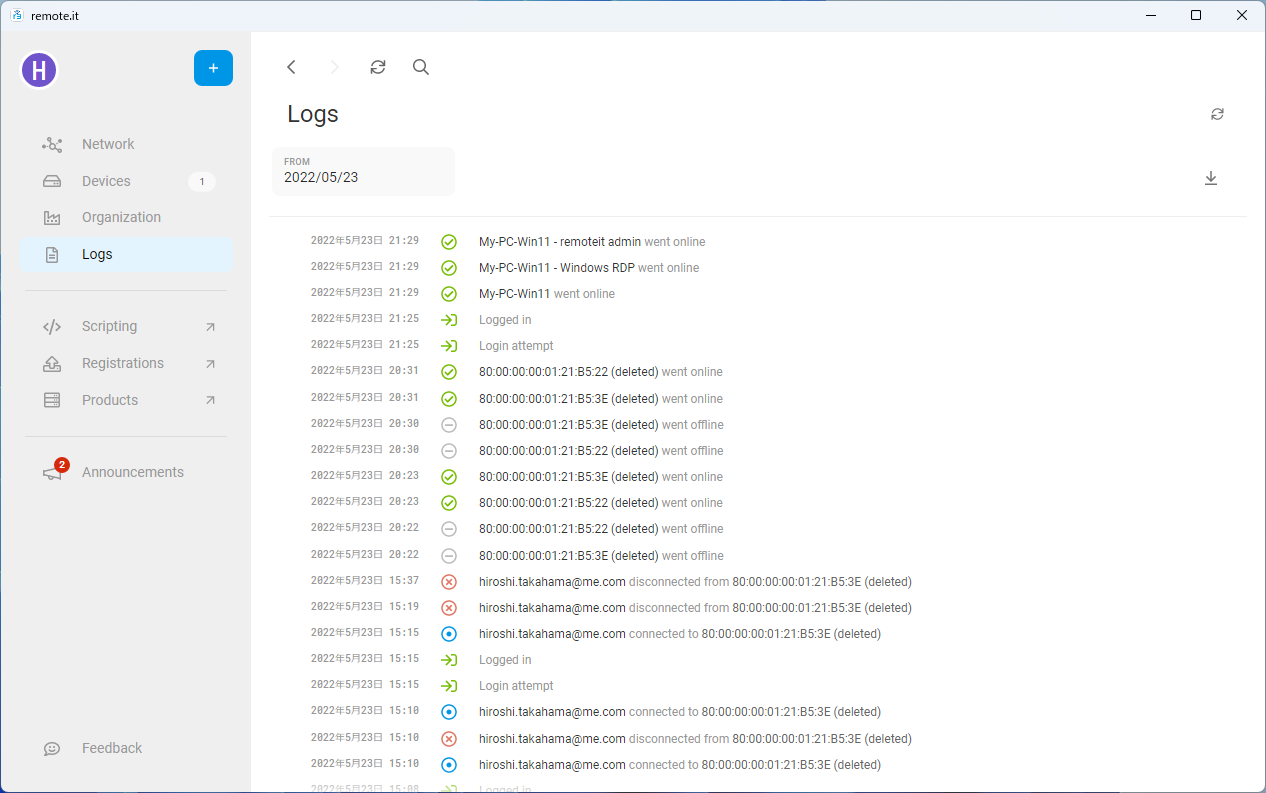Screen dimensions: 1266x793
Task: Click Feedback at sidebar bottom
Action: coord(127,748)
